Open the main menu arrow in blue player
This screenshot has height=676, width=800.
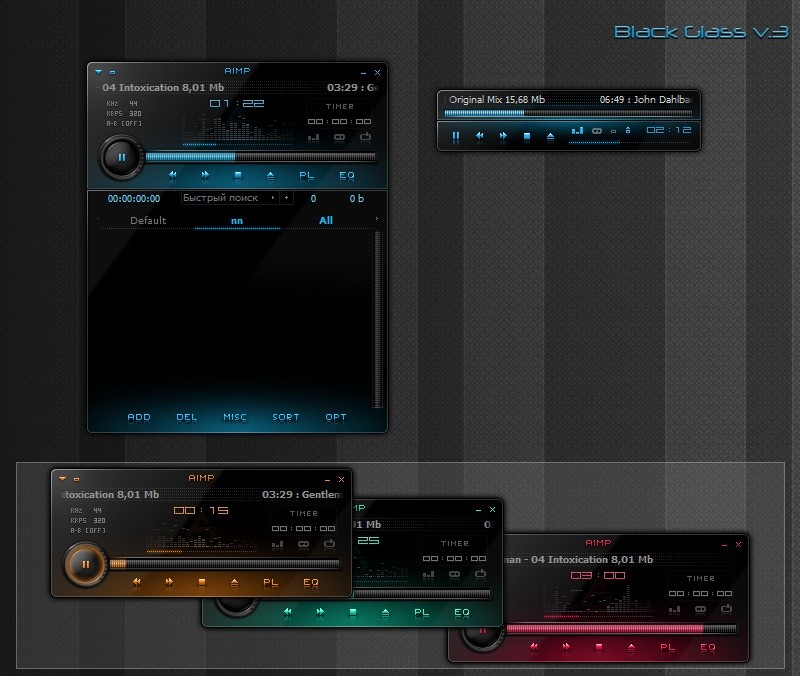98,72
